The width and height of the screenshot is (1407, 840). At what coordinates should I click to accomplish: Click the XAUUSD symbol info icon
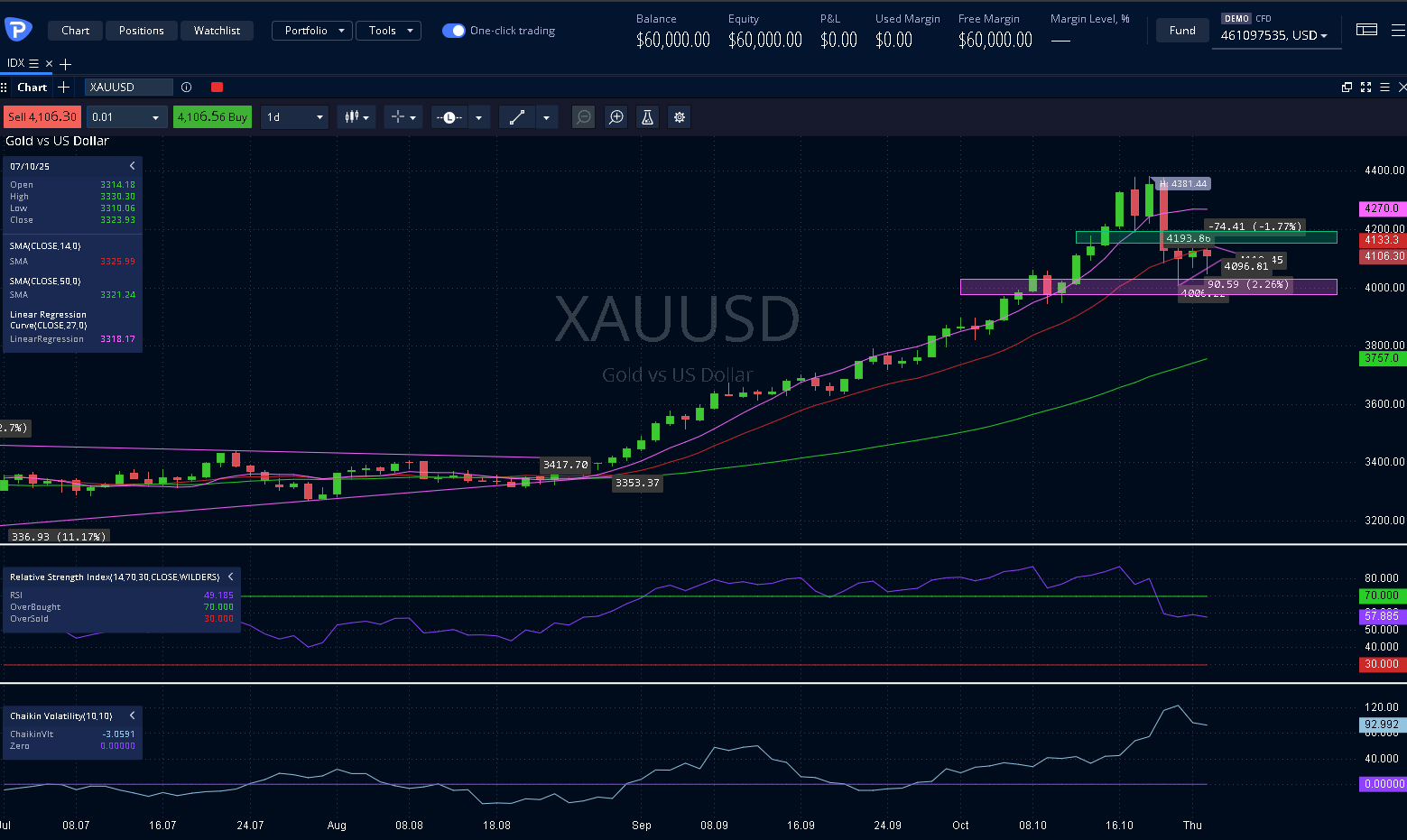point(186,88)
